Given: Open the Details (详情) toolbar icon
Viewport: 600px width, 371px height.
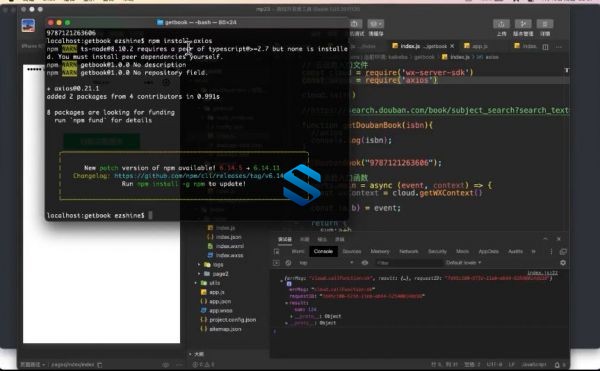Looking at the screenshot, I should click(x=545, y=24).
